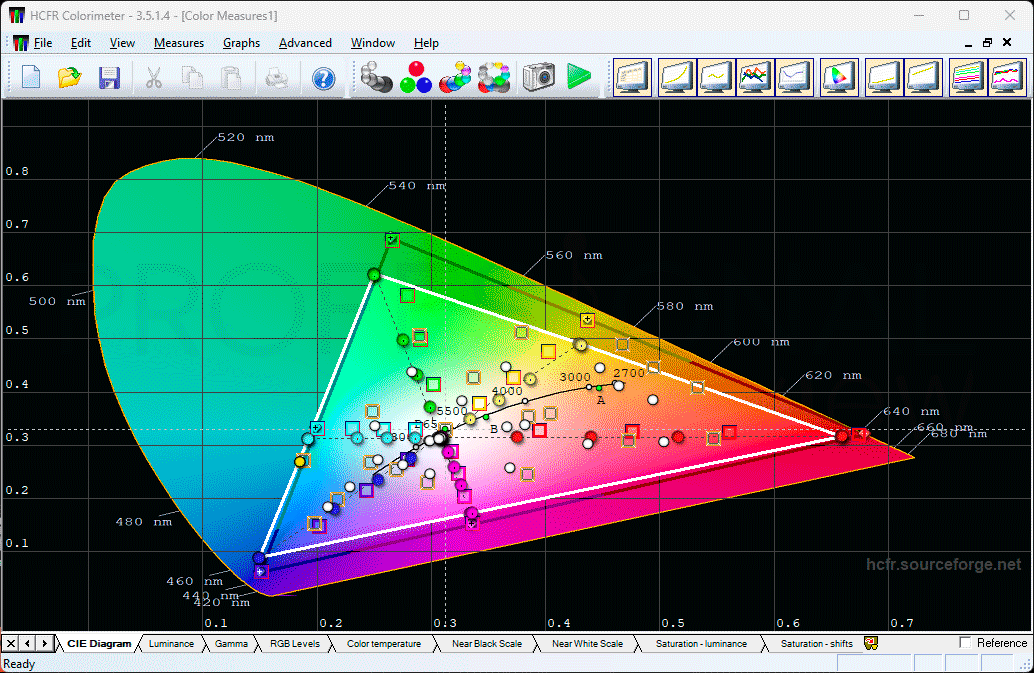The image size is (1034, 673).
Task: Open the File menu
Action: tap(43, 43)
